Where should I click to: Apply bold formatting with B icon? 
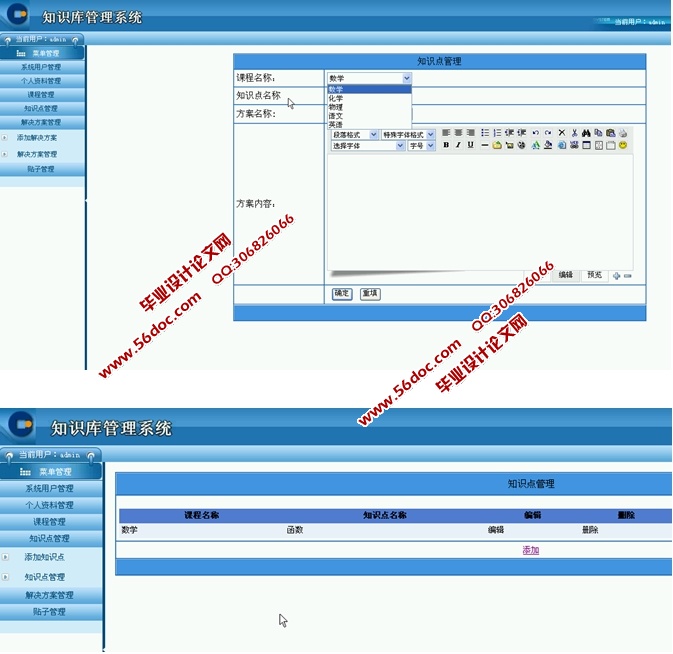446,145
